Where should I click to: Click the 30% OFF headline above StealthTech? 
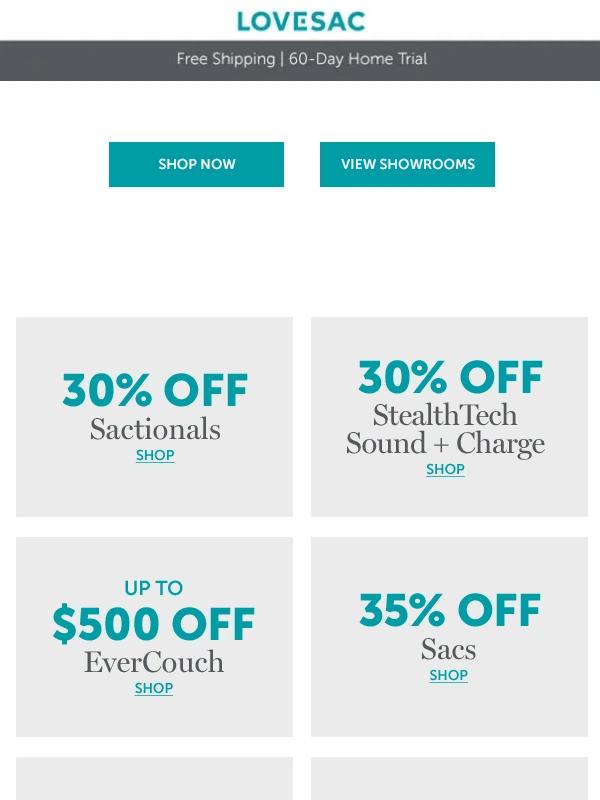(450, 378)
